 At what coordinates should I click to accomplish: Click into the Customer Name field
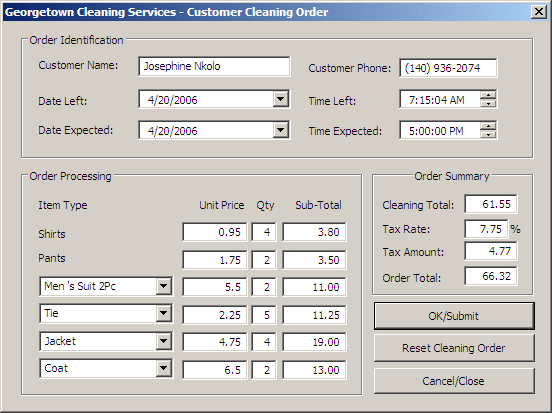pos(214,66)
